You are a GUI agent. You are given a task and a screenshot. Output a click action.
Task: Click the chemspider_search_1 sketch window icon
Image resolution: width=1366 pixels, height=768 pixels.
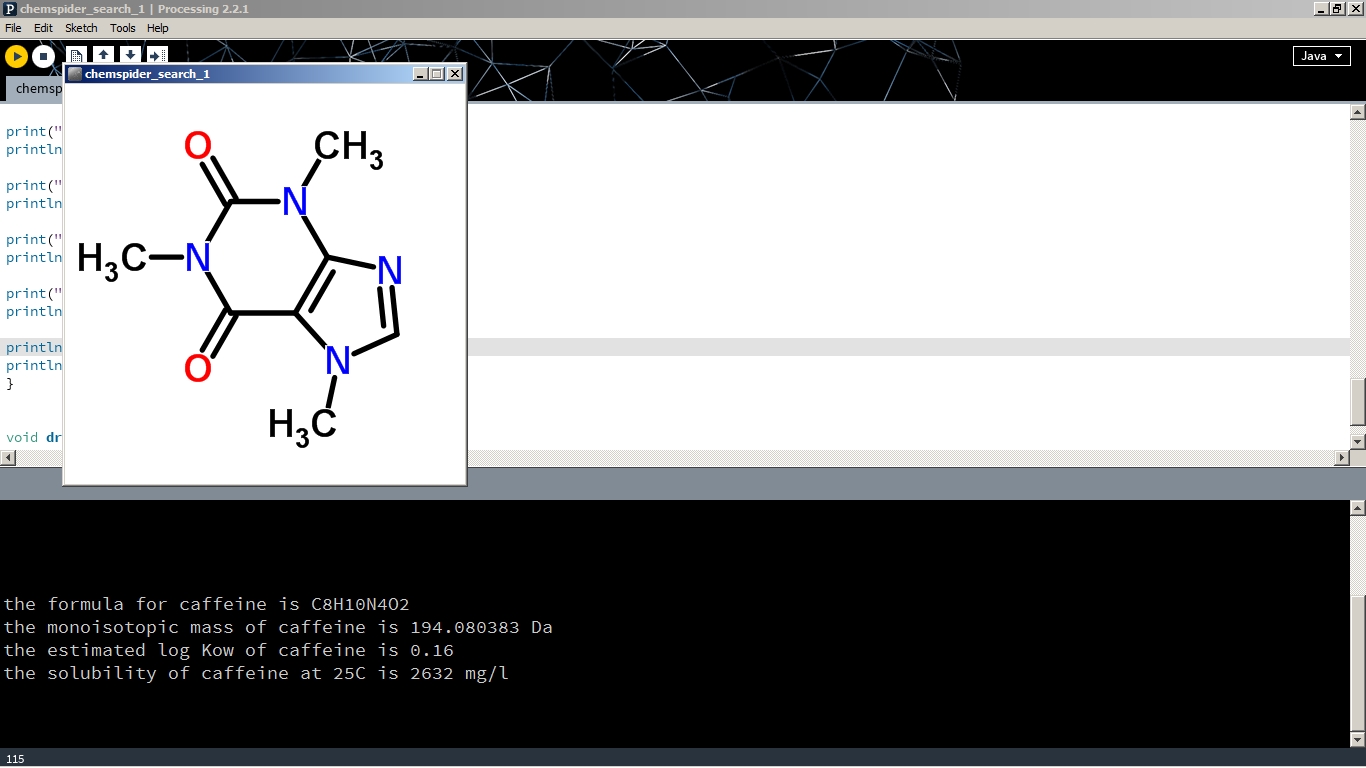75,74
